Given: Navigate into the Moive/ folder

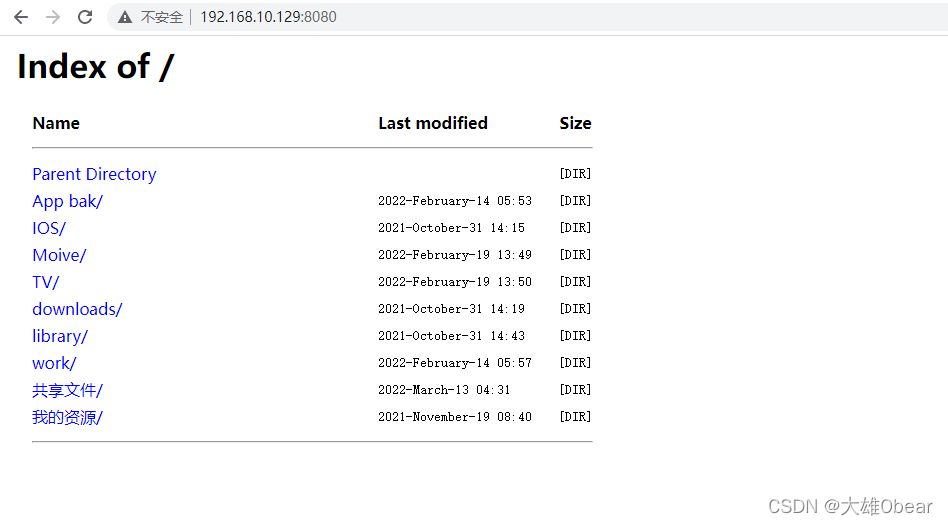Looking at the screenshot, I should pos(59,255).
